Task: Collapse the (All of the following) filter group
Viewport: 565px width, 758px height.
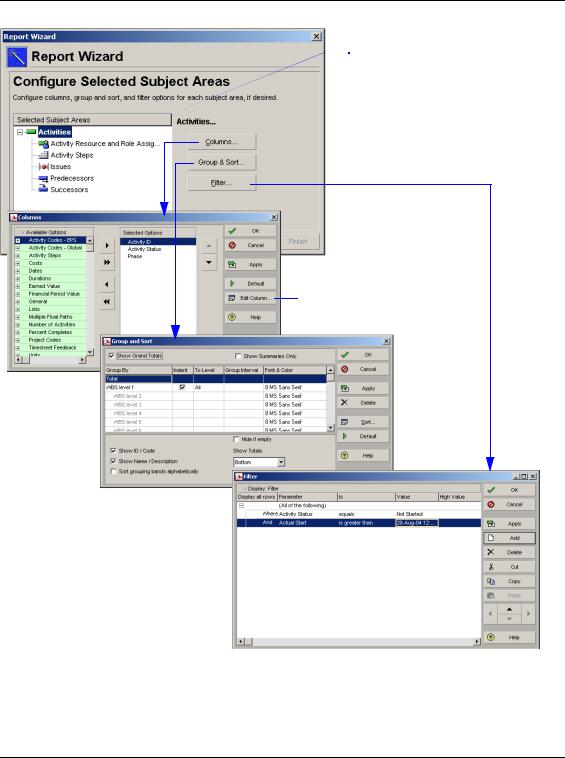Action: point(242,506)
